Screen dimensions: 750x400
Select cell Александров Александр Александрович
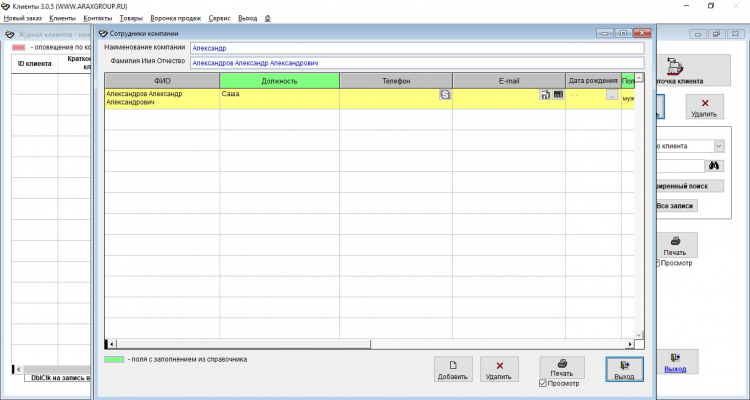pos(162,99)
